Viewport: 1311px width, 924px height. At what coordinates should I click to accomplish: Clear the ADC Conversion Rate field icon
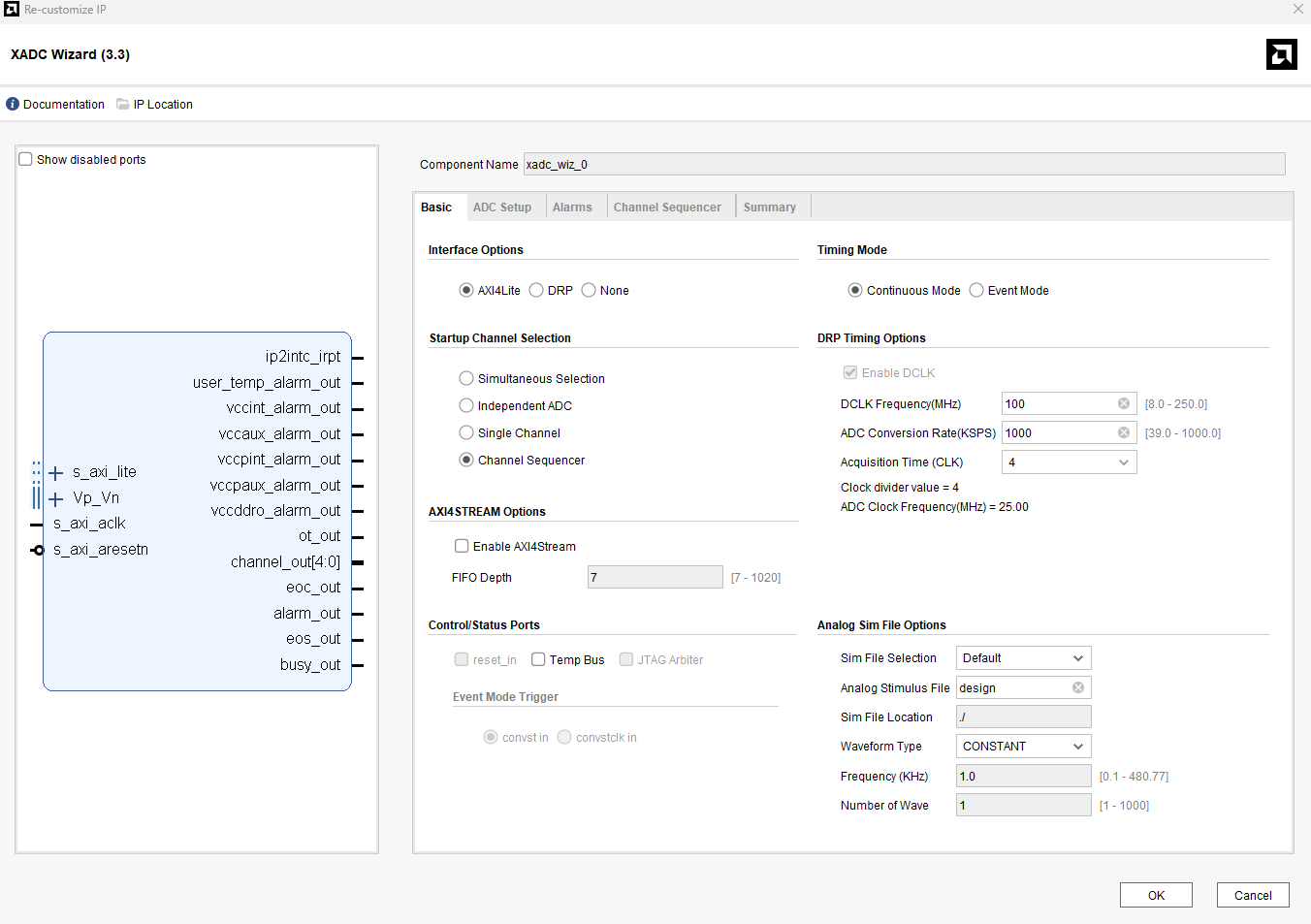click(x=1124, y=433)
